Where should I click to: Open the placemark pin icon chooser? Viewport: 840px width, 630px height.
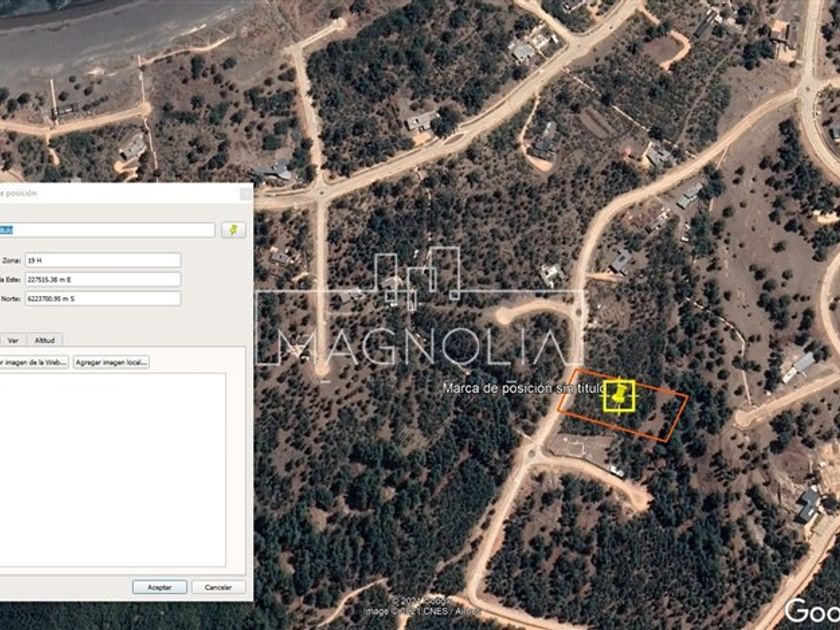tap(234, 230)
